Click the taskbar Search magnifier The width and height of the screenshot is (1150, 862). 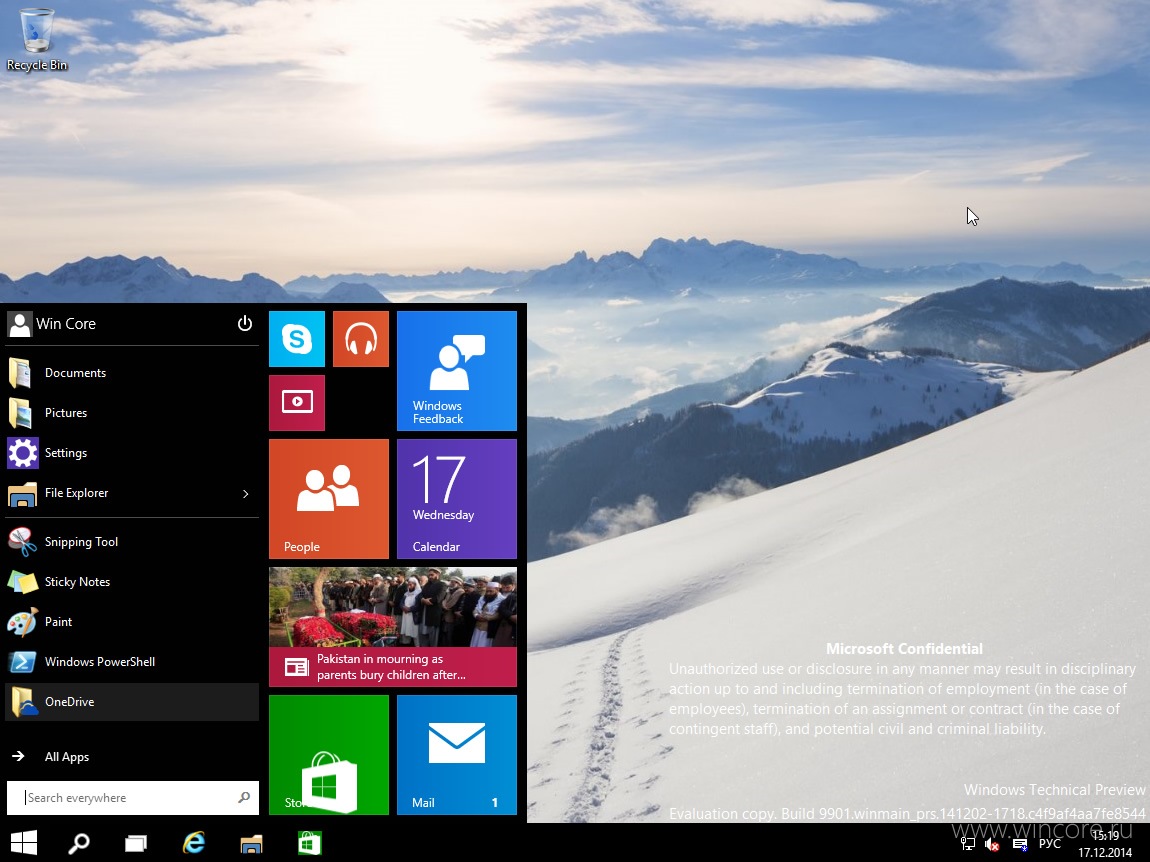point(79,843)
